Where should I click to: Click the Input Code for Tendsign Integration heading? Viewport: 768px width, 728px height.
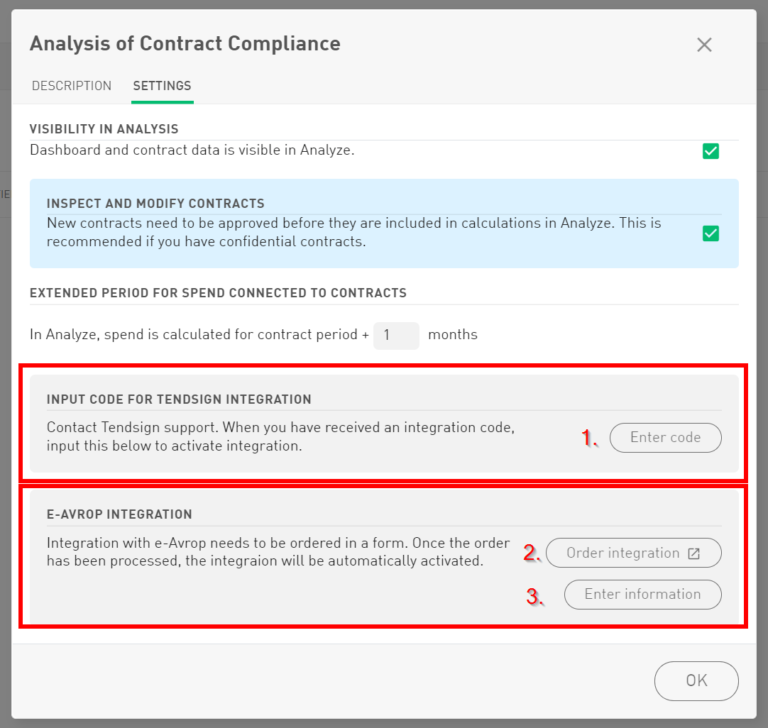179,399
